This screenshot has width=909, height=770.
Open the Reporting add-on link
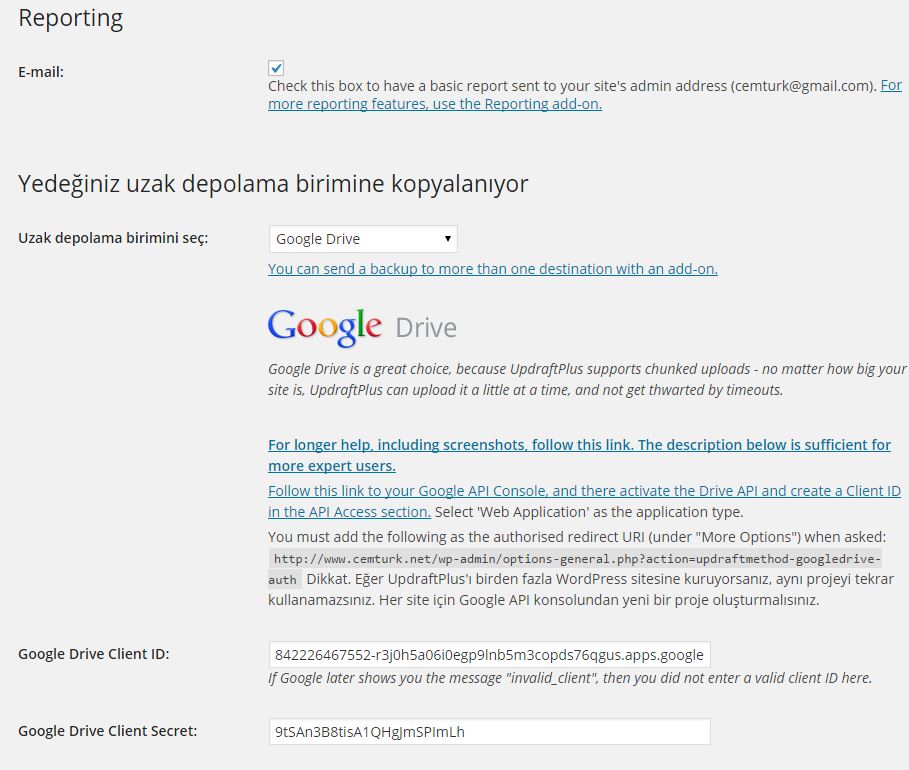click(x=435, y=104)
